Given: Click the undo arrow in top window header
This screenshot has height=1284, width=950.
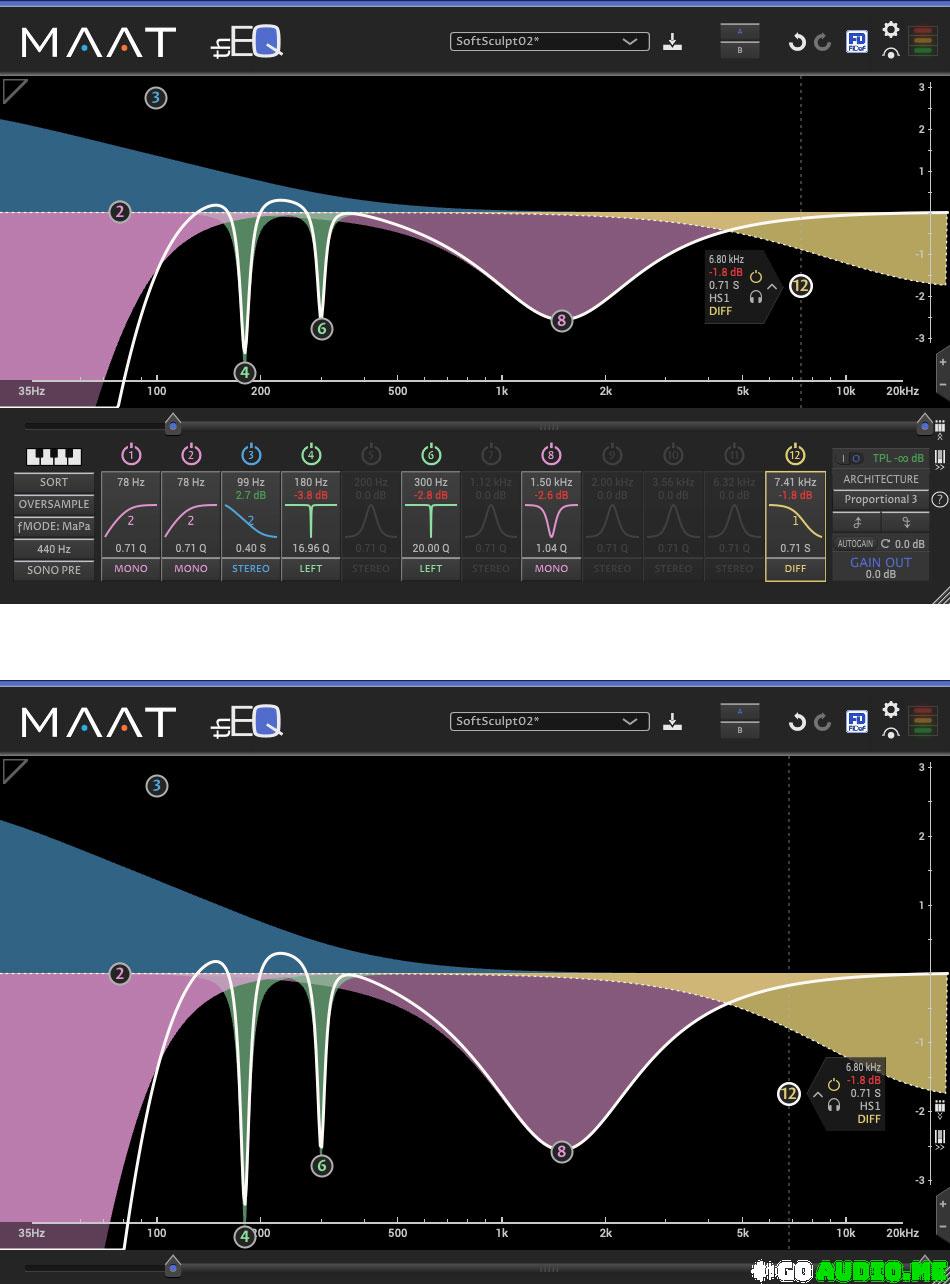Looking at the screenshot, I should [797, 42].
